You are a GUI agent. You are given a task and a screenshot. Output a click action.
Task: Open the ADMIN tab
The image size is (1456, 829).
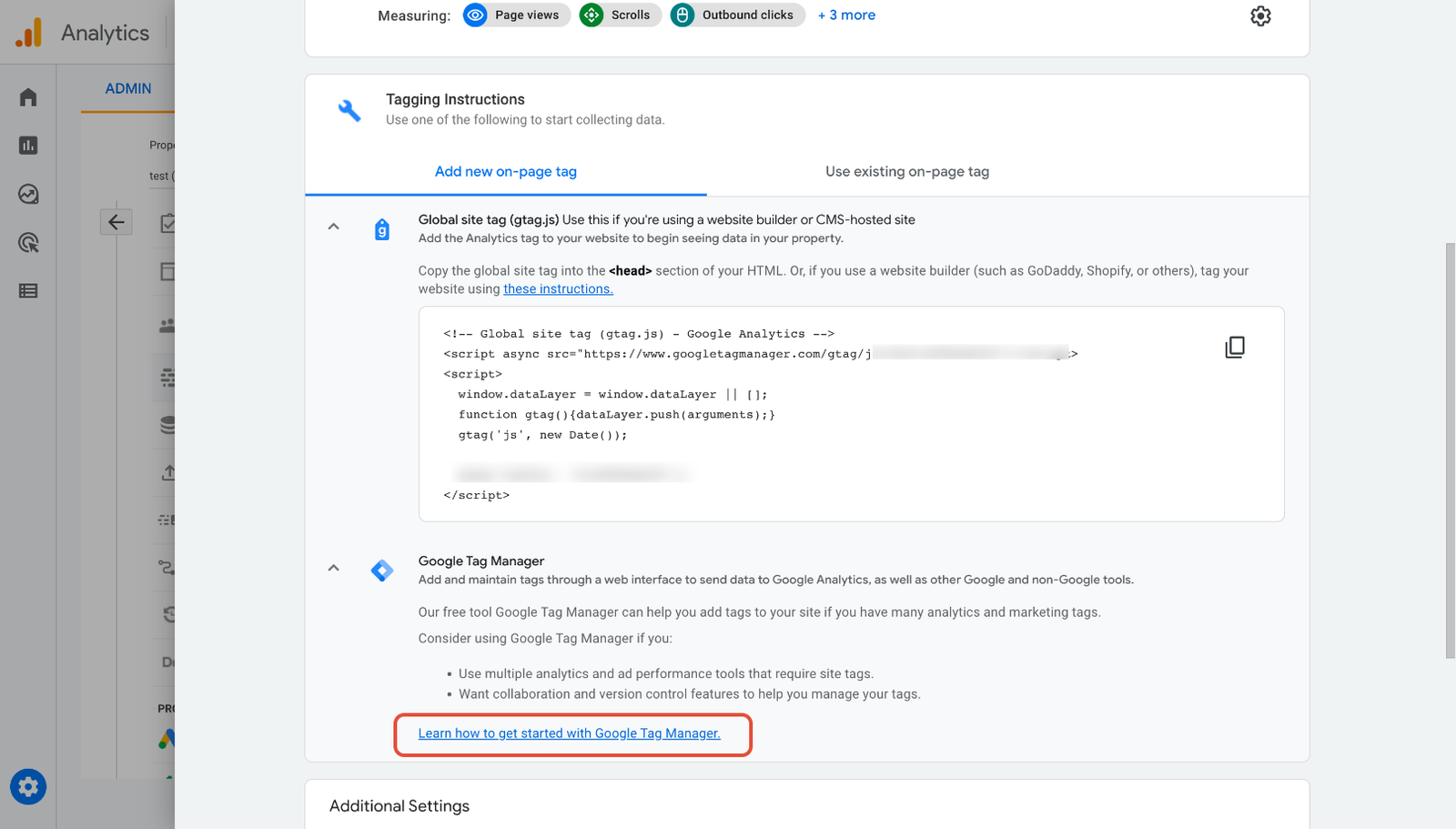click(128, 88)
